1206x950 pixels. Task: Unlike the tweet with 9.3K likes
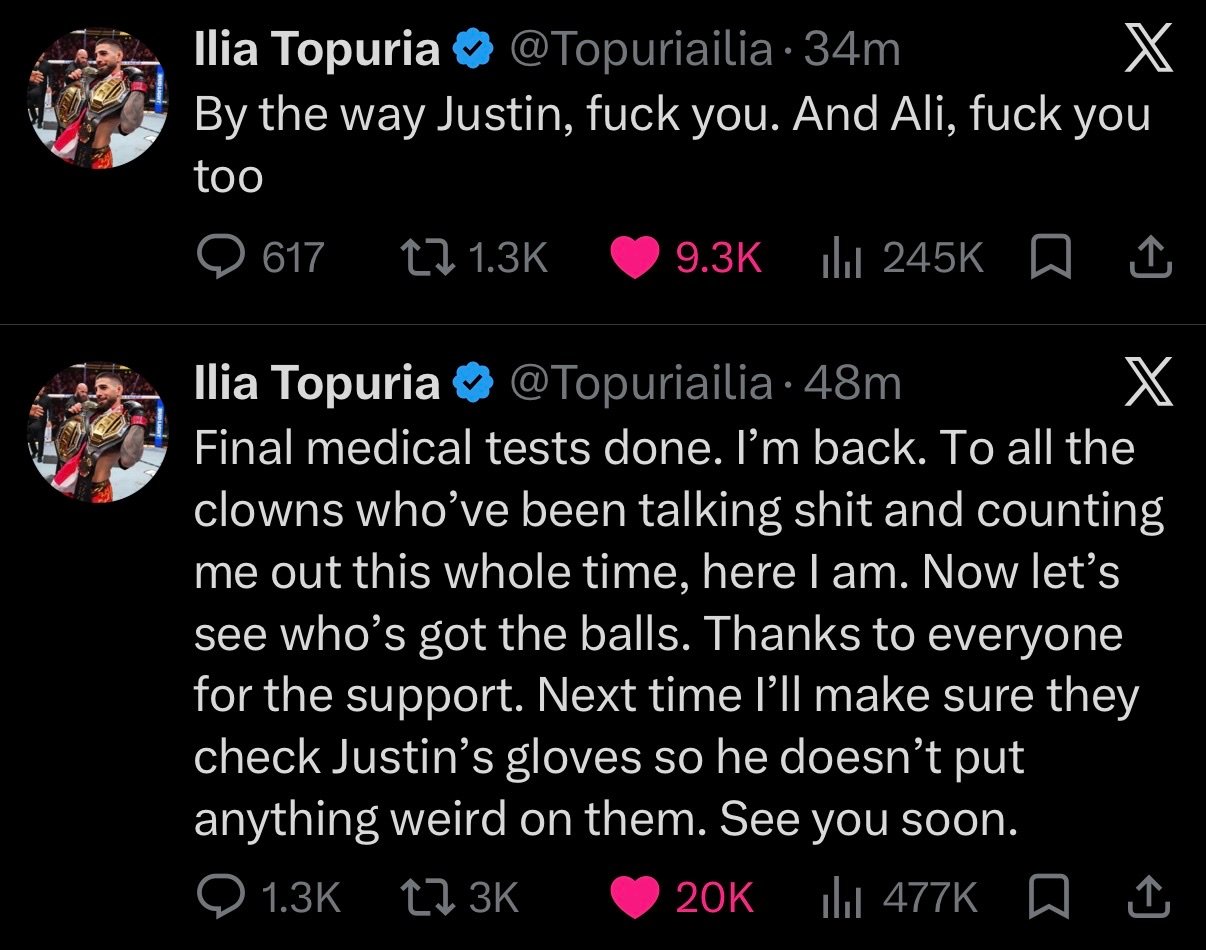pos(686,258)
